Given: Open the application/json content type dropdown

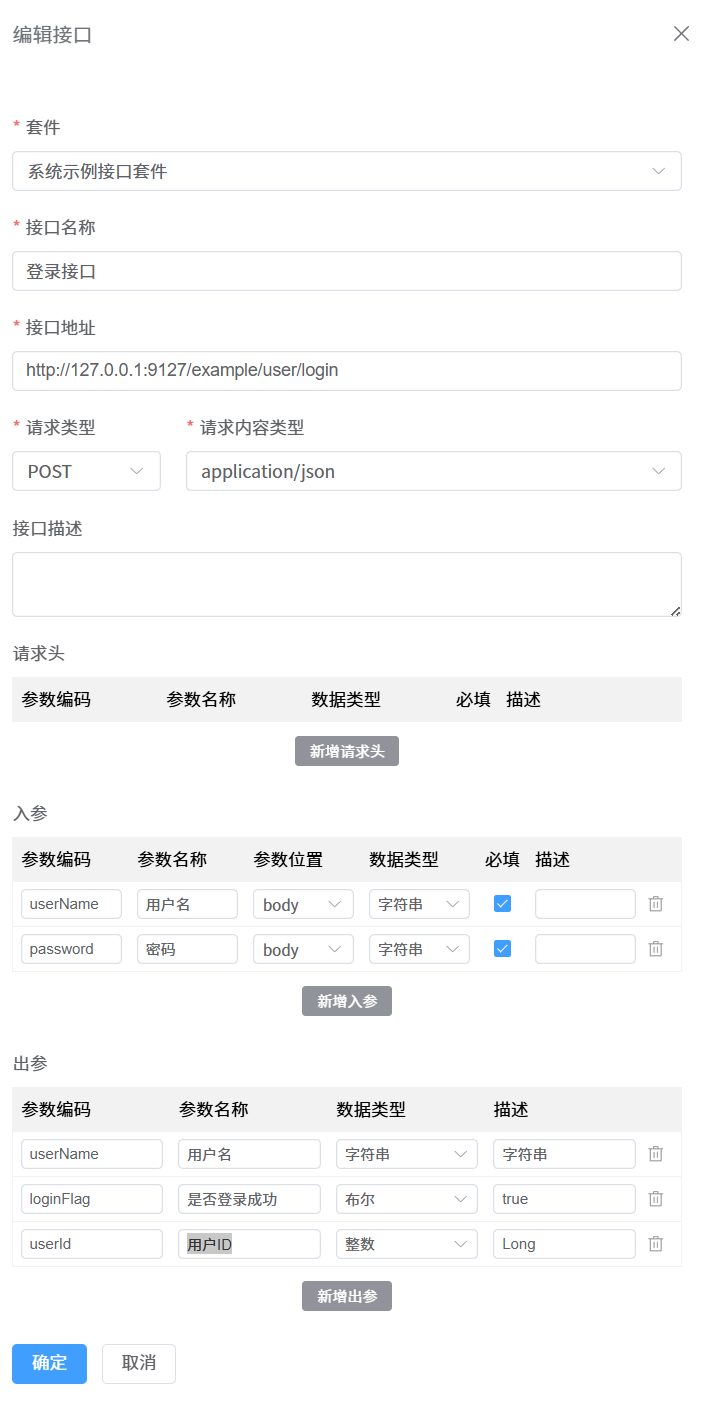Looking at the screenshot, I should pyautogui.click(x=434, y=471).
